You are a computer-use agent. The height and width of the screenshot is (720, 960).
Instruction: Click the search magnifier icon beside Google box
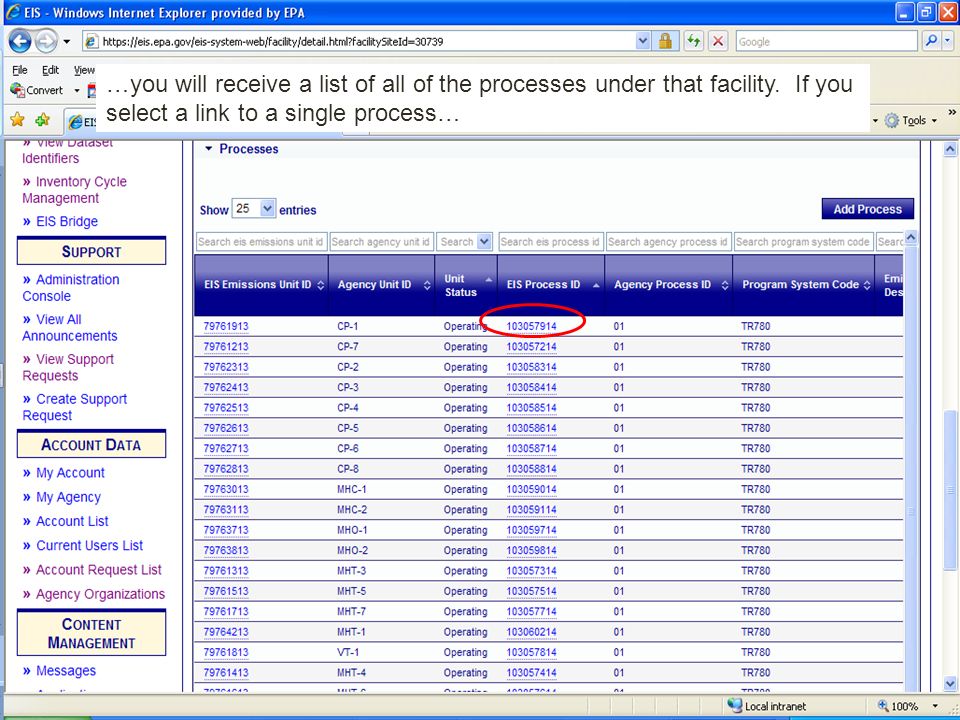931,42
